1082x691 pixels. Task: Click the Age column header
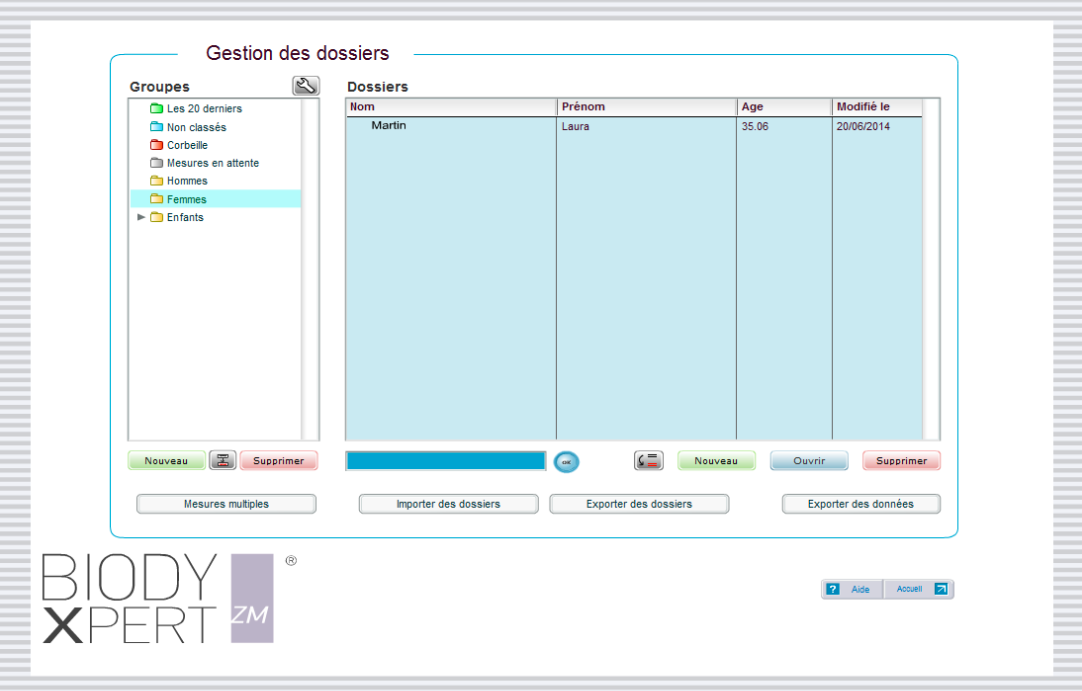coord(783,107)
